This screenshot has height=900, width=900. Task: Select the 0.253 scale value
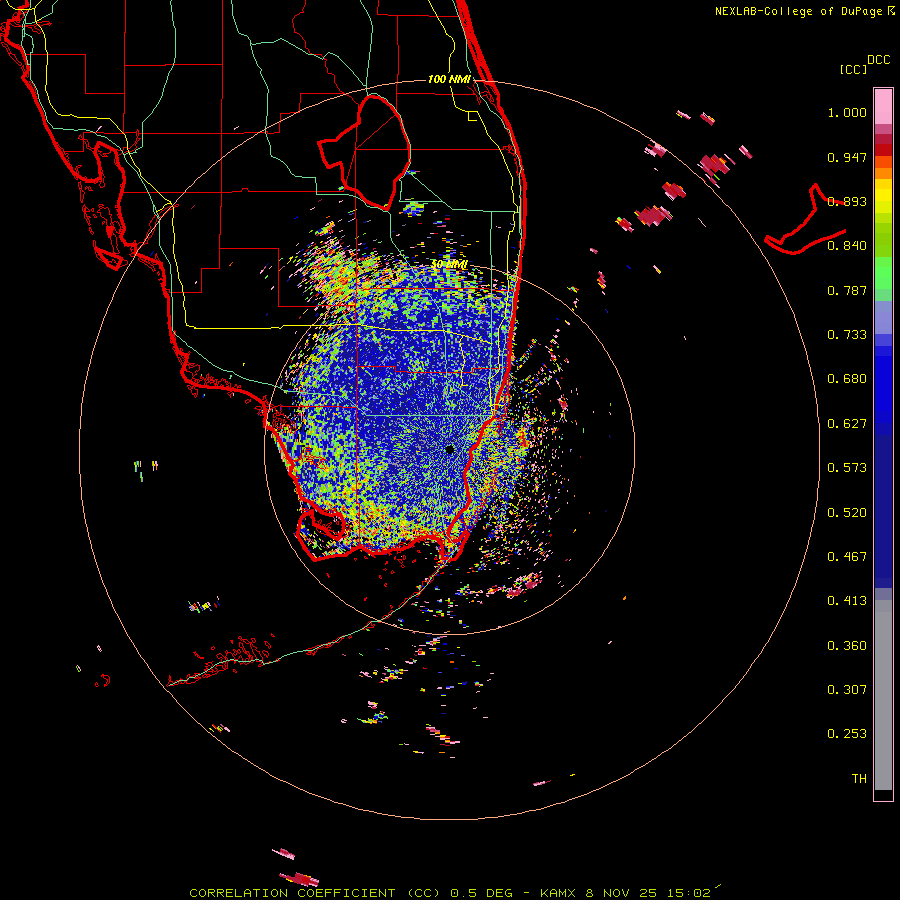(x=847, y=734)
